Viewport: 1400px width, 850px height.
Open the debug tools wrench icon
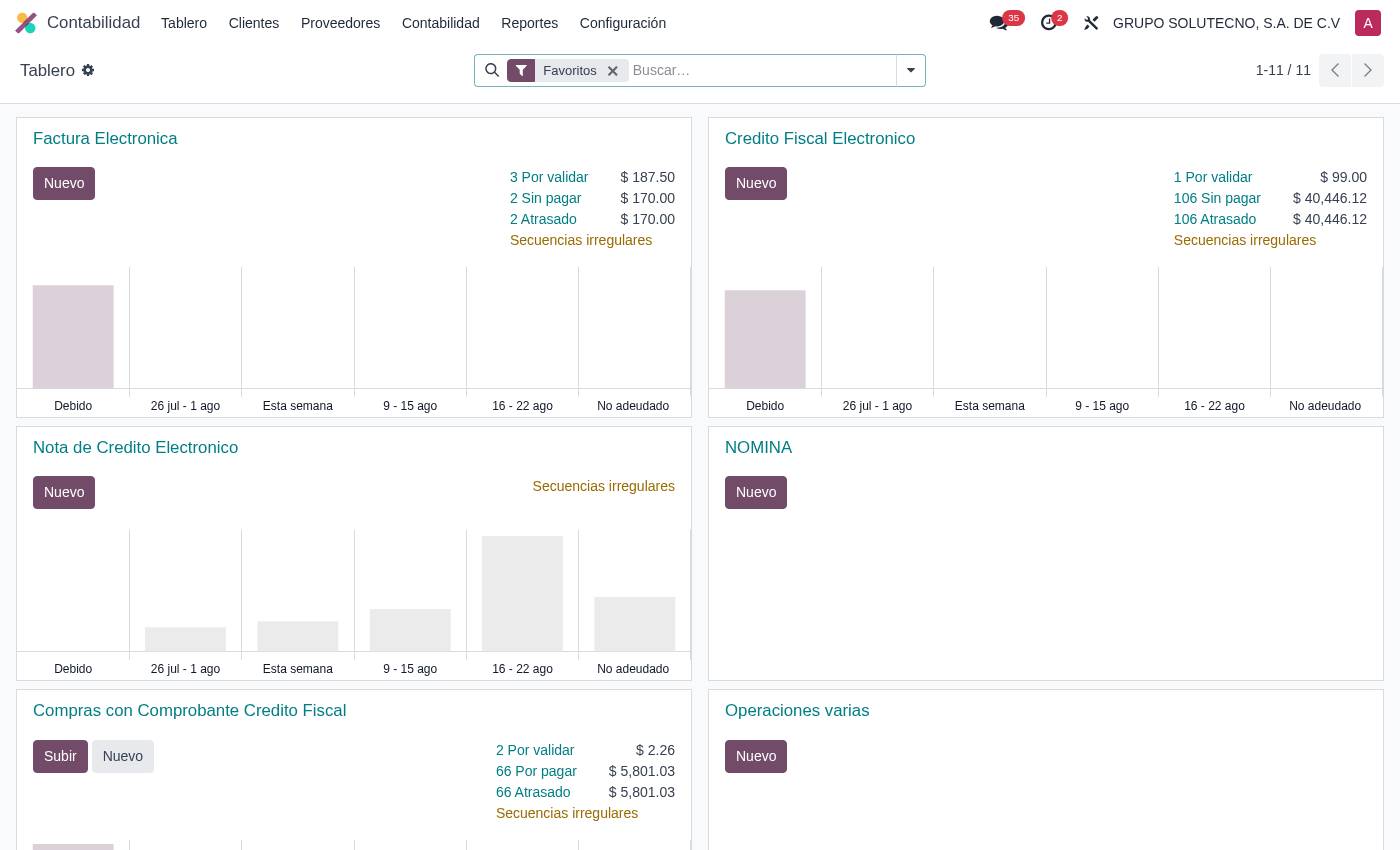pos(1091,23)
